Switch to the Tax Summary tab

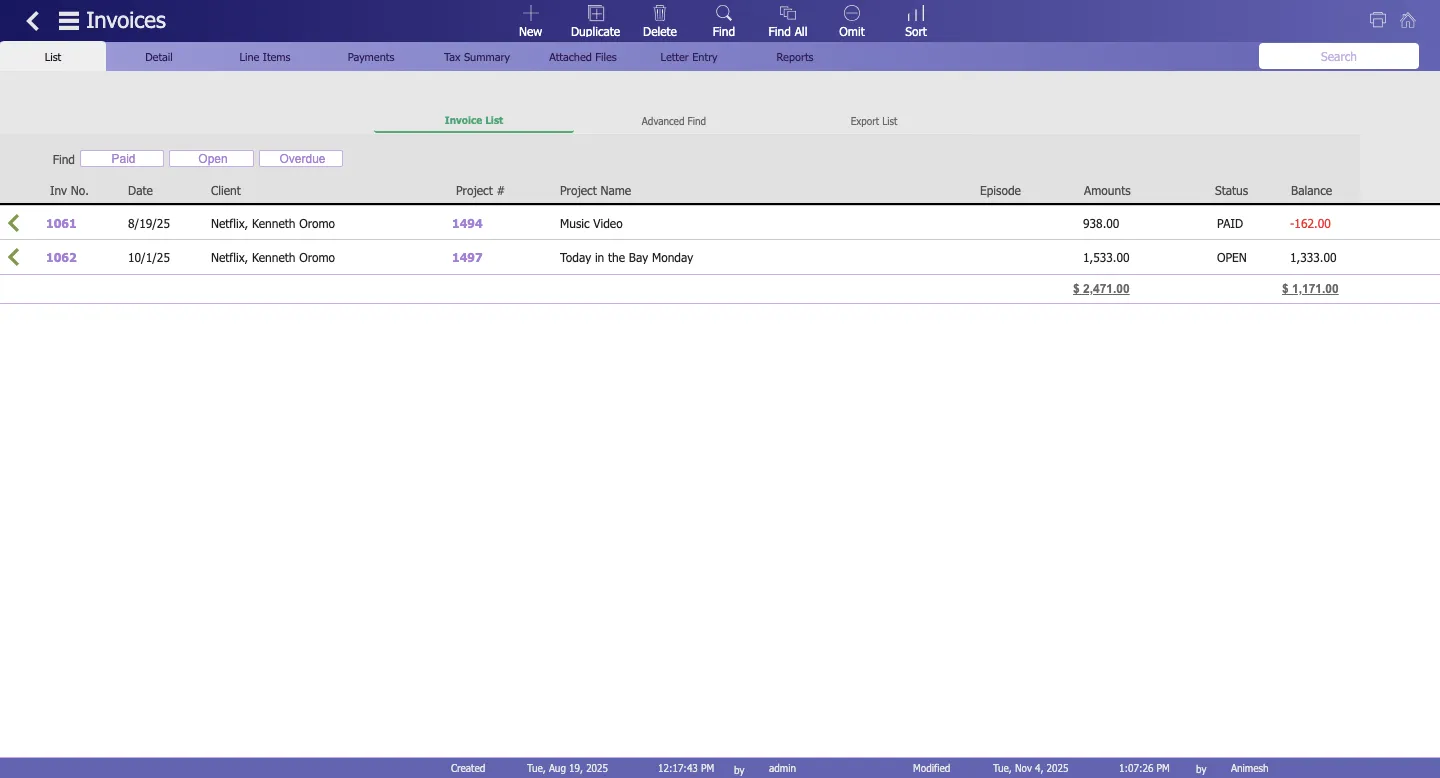[476, 57]
